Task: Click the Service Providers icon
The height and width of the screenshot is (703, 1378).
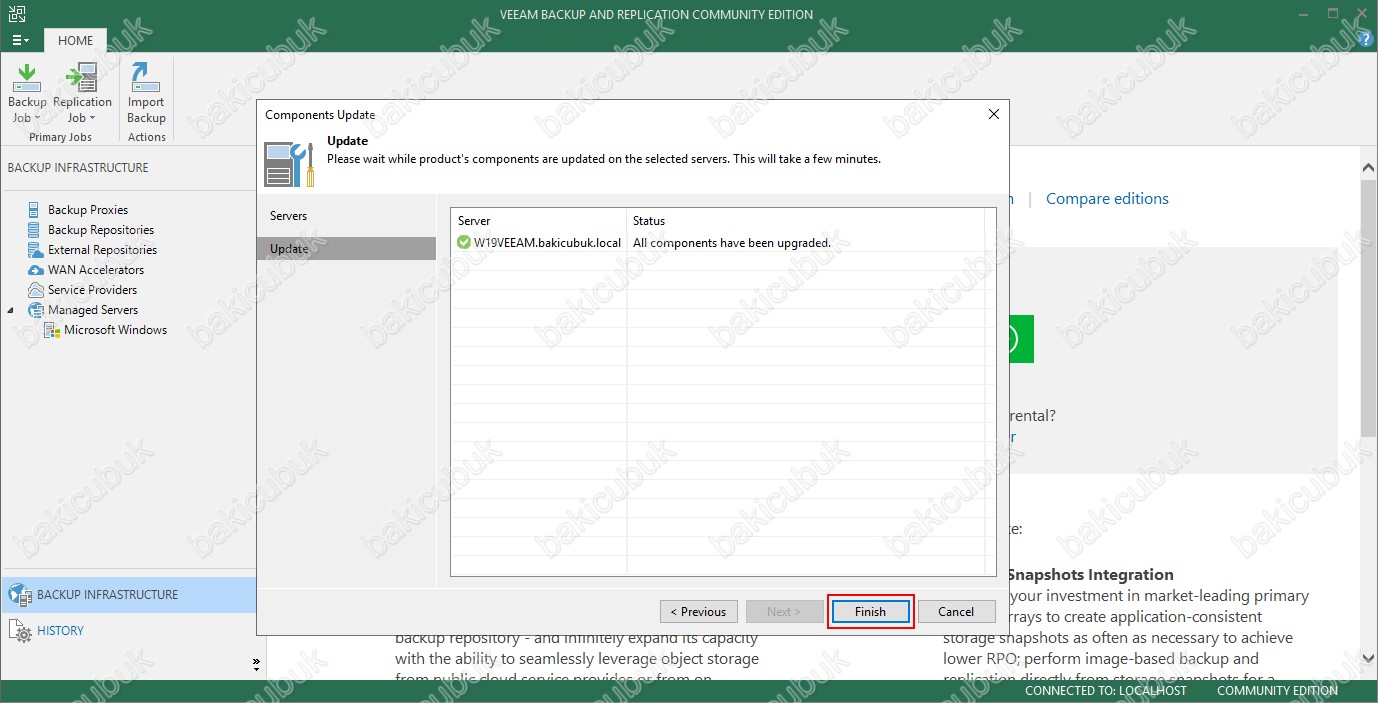Action: click(x=35, y=290)
